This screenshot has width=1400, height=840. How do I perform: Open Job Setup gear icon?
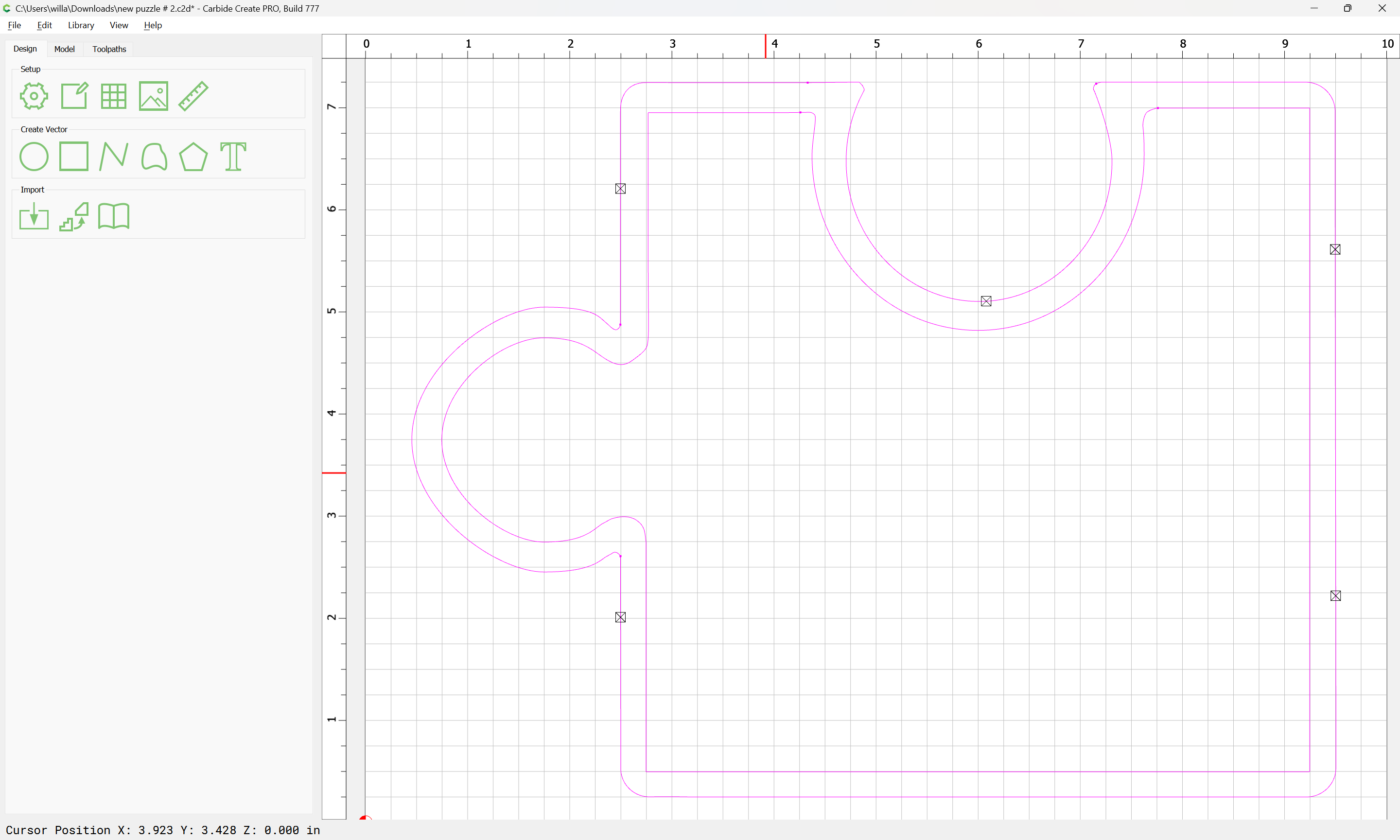34,96
